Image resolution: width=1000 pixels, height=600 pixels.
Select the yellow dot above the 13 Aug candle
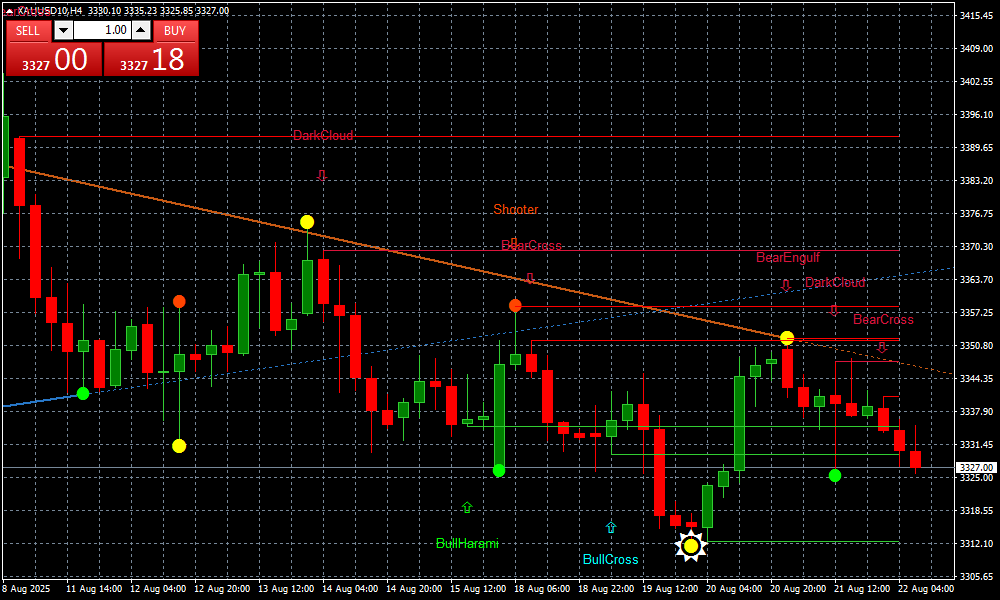(307, 222)
